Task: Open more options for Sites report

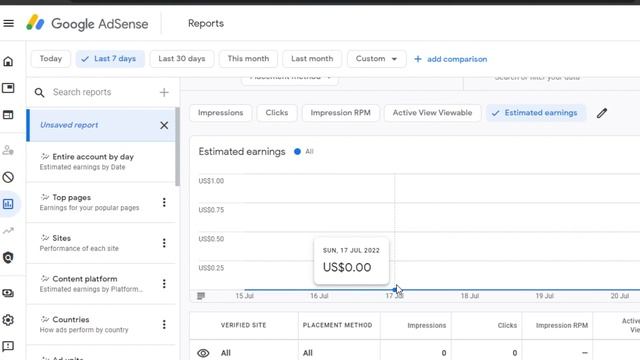Action: [x=164, y=243]
